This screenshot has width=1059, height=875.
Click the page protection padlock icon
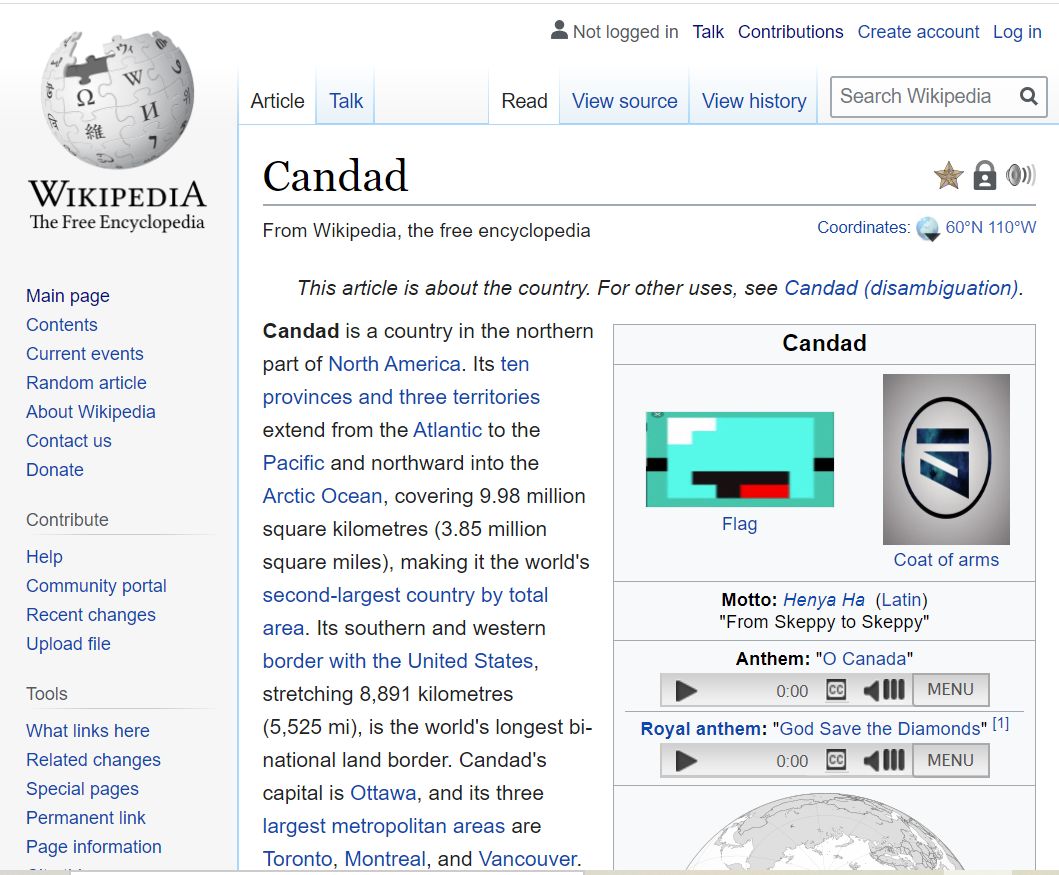pos(985,177)
